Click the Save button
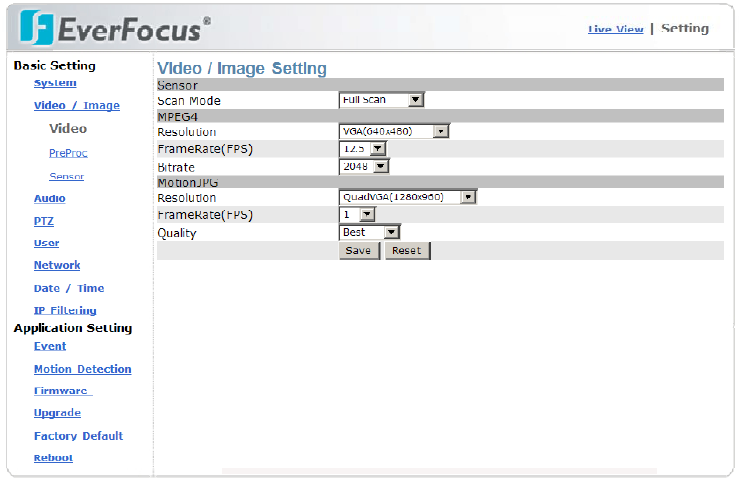The height and width of the screenshot is (483, 739). click(x=359, y=251)
